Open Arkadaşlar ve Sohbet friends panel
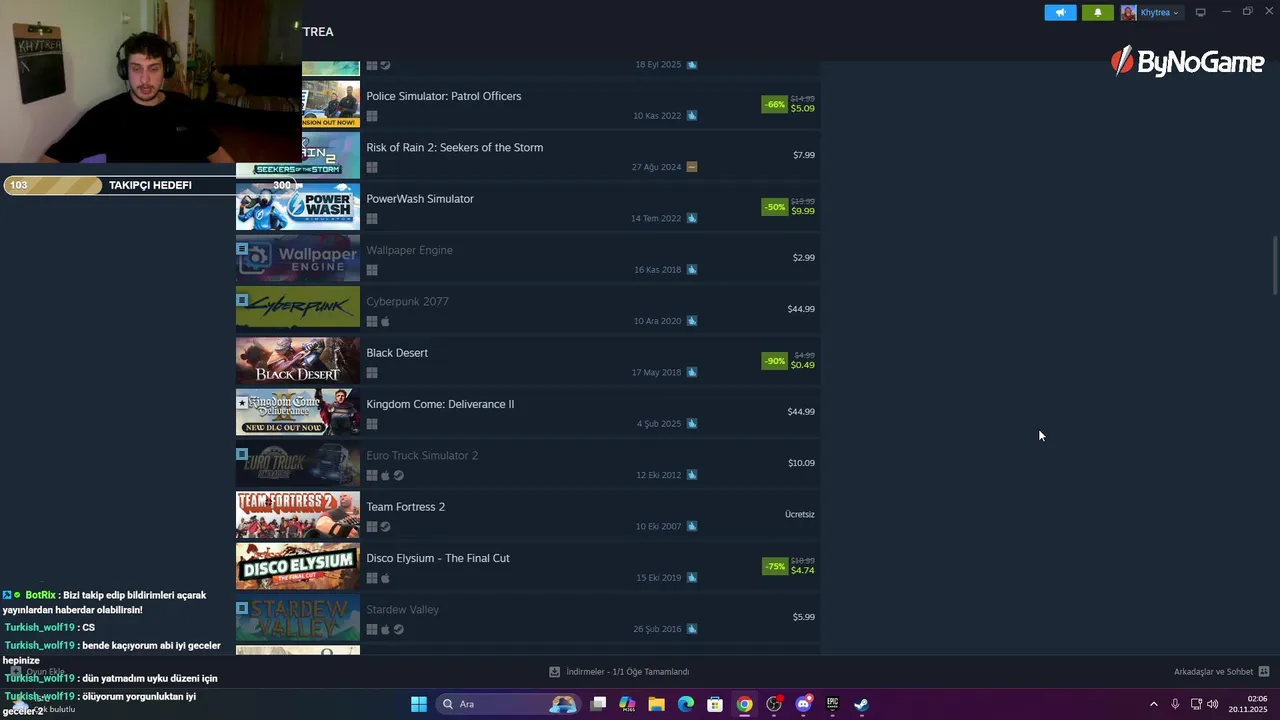This screenshot has width=1280, height=720. 1221,672
